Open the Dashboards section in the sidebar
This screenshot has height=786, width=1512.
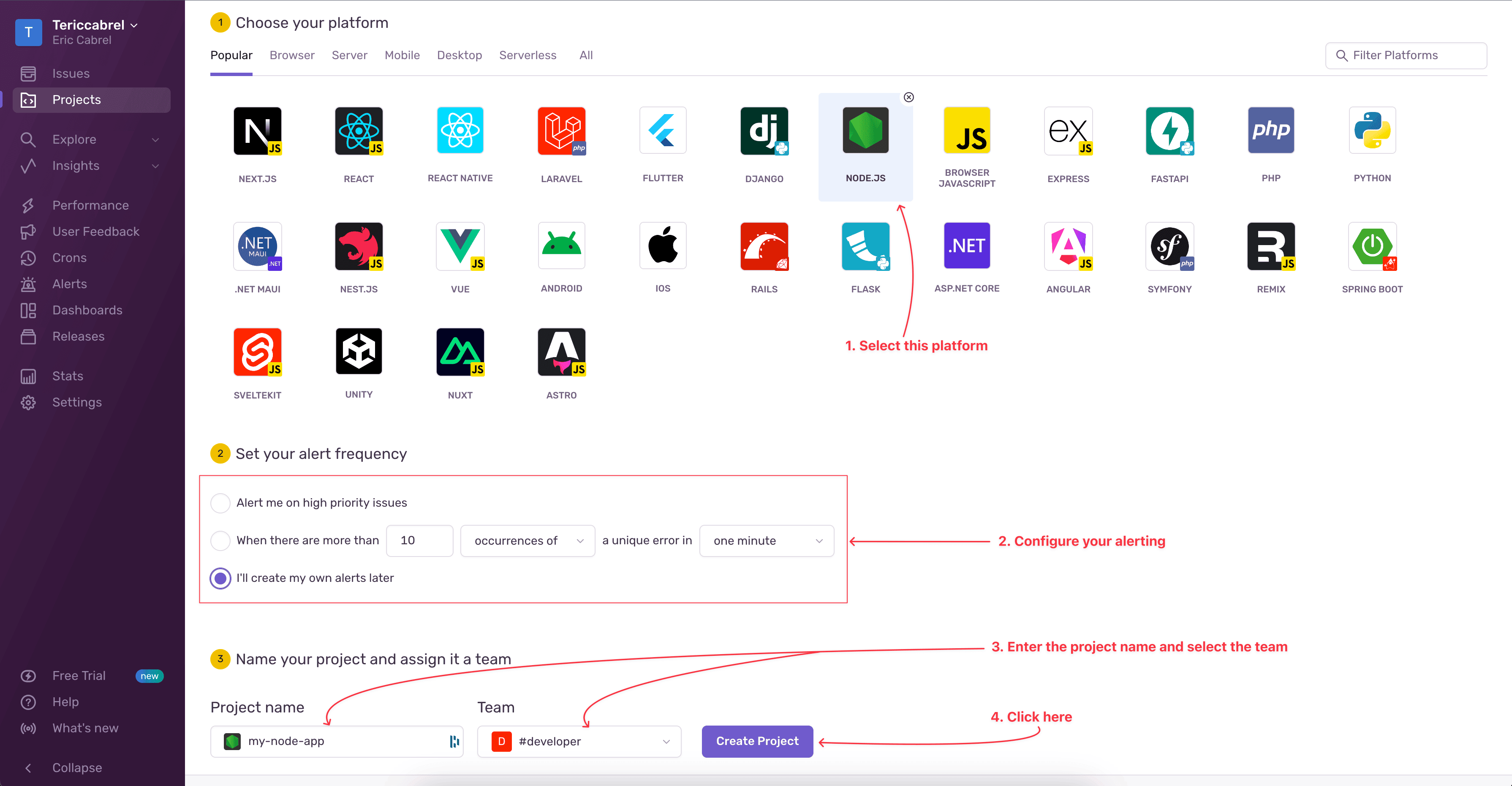[x=86, y=310]
